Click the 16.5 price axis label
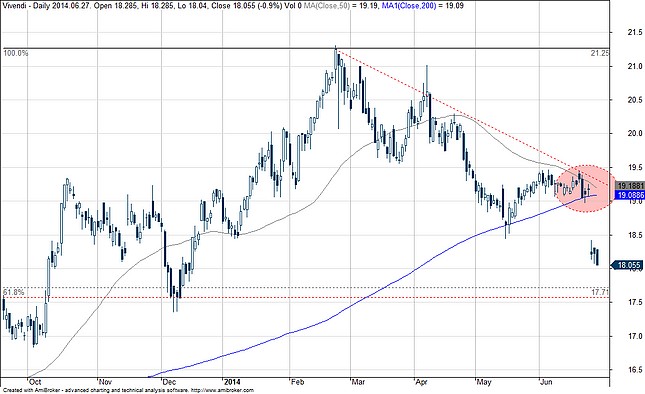The image size is (645, 394). (x=635, y=370)
